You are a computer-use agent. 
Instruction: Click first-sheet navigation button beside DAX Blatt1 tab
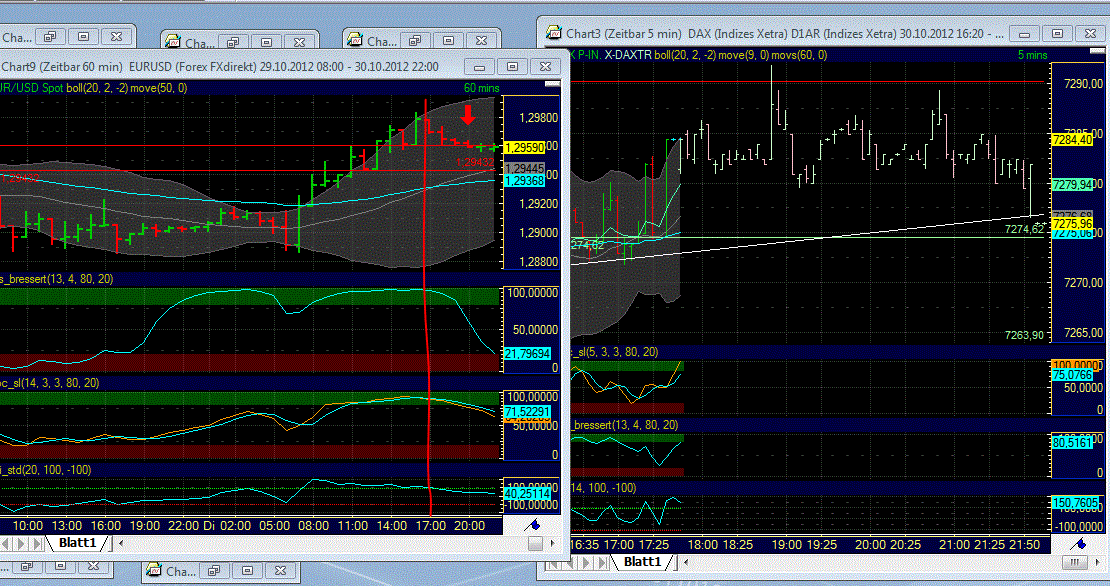pos(551,561)
